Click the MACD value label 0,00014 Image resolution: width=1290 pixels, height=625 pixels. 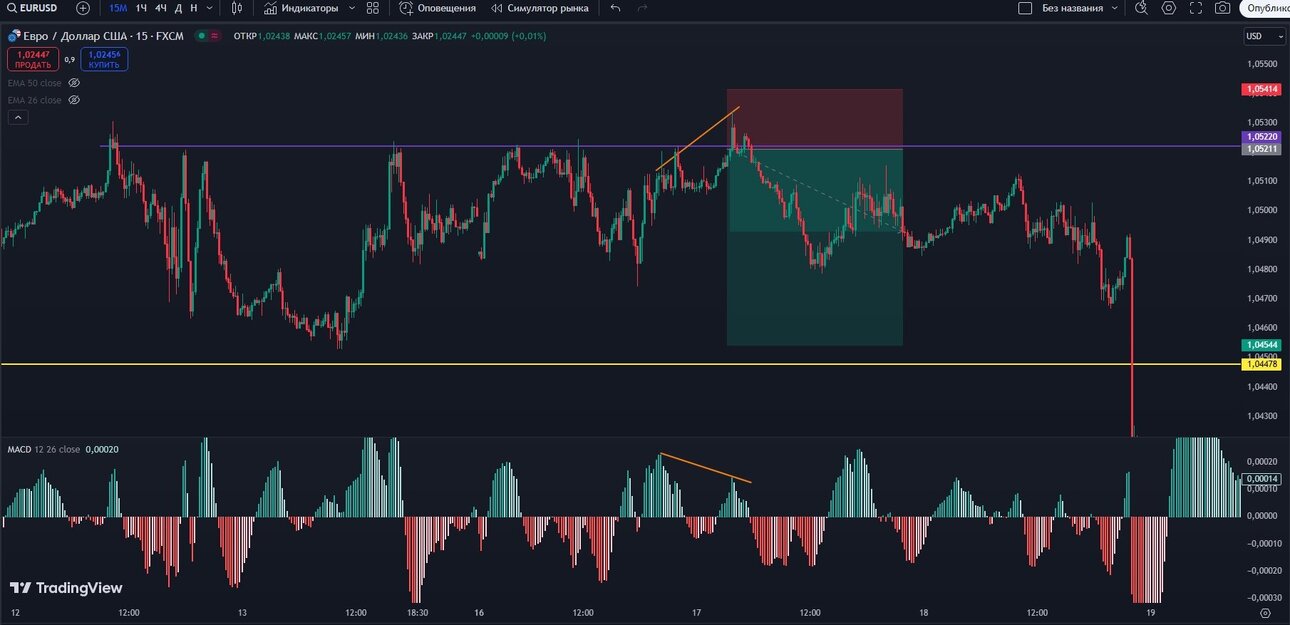pyautogui.click(x=1260, y=479)
